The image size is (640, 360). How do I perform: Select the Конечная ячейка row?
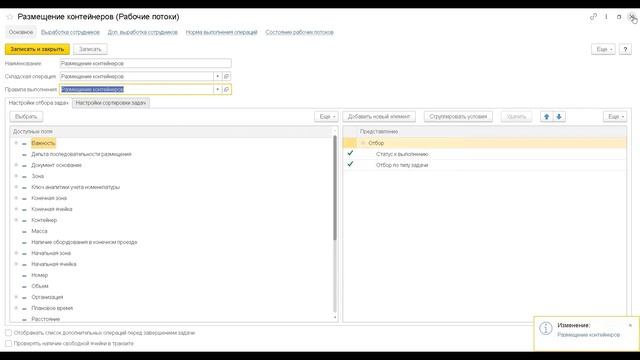click(x=171, y=209)
